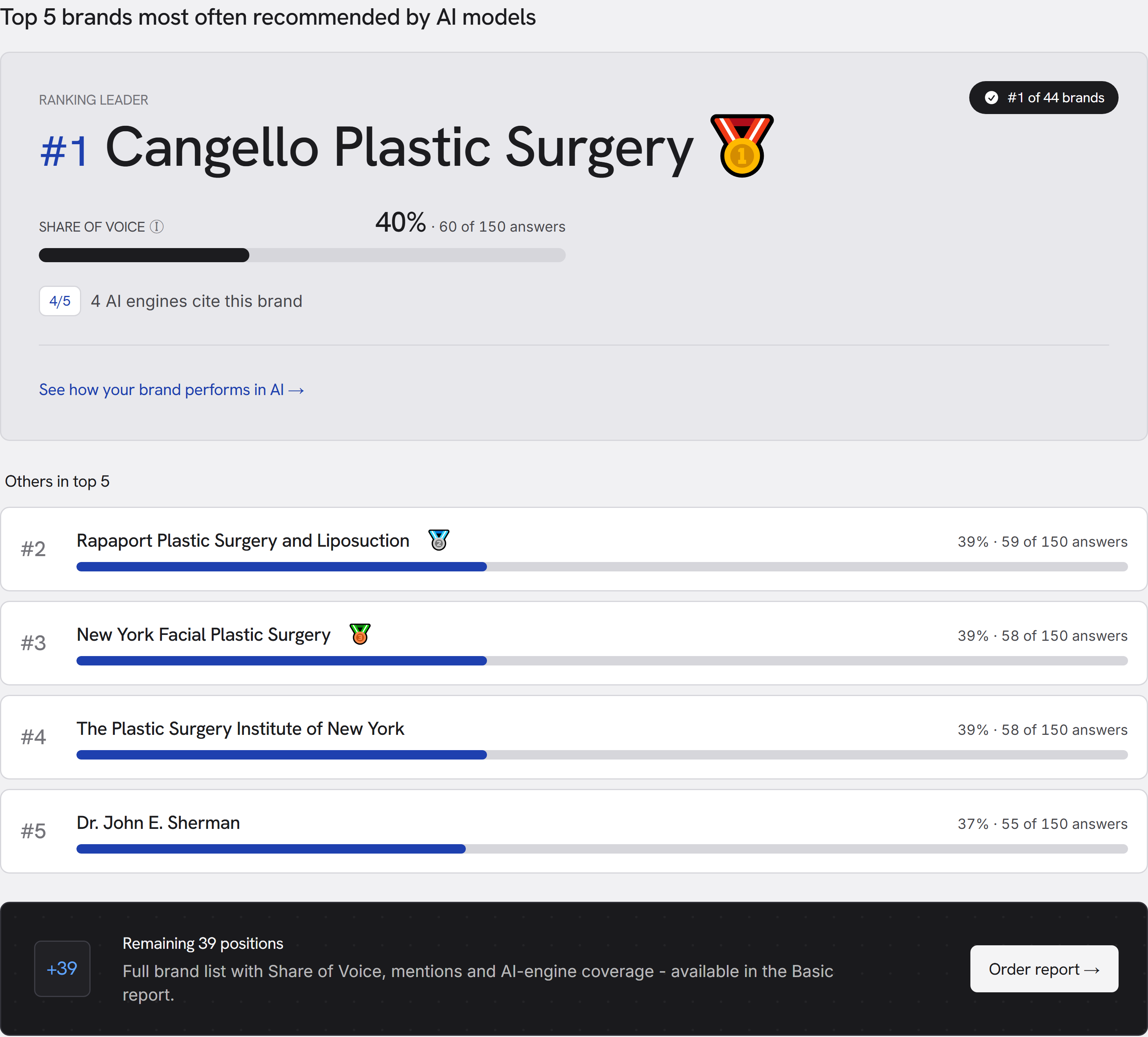This screenshot has width=1148, height=1037.
Task: Click the 'Remaining 39 positions' heading
Action: point(203,943)
